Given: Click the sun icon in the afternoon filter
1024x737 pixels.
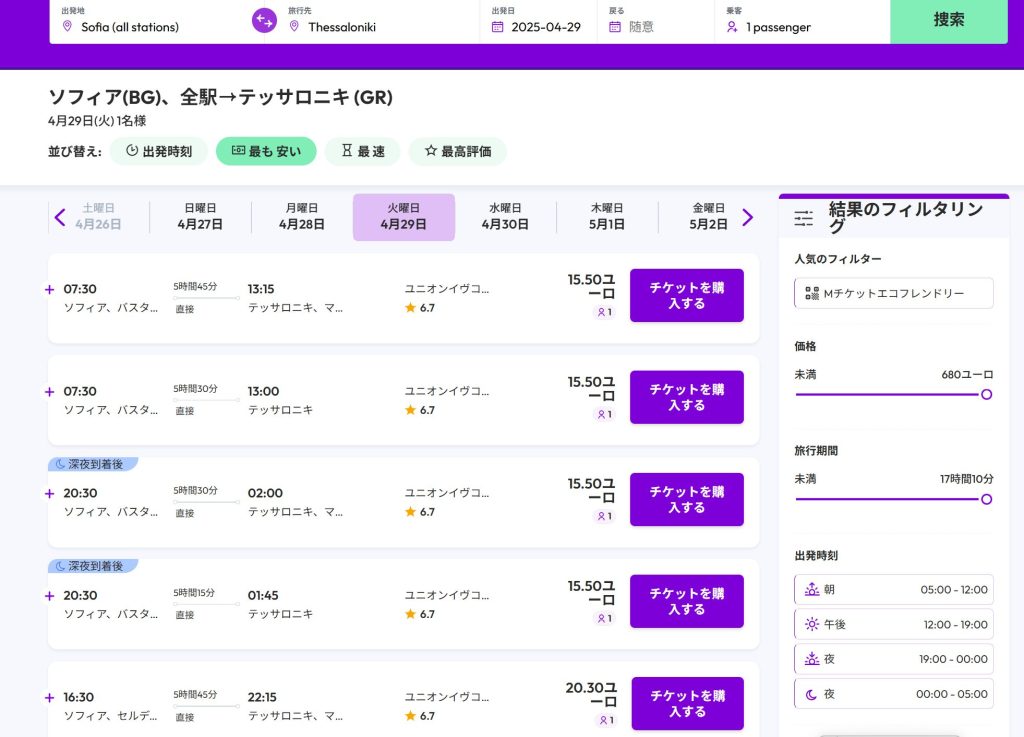Looking at the screenshot, I should click(x=812, y=625).
